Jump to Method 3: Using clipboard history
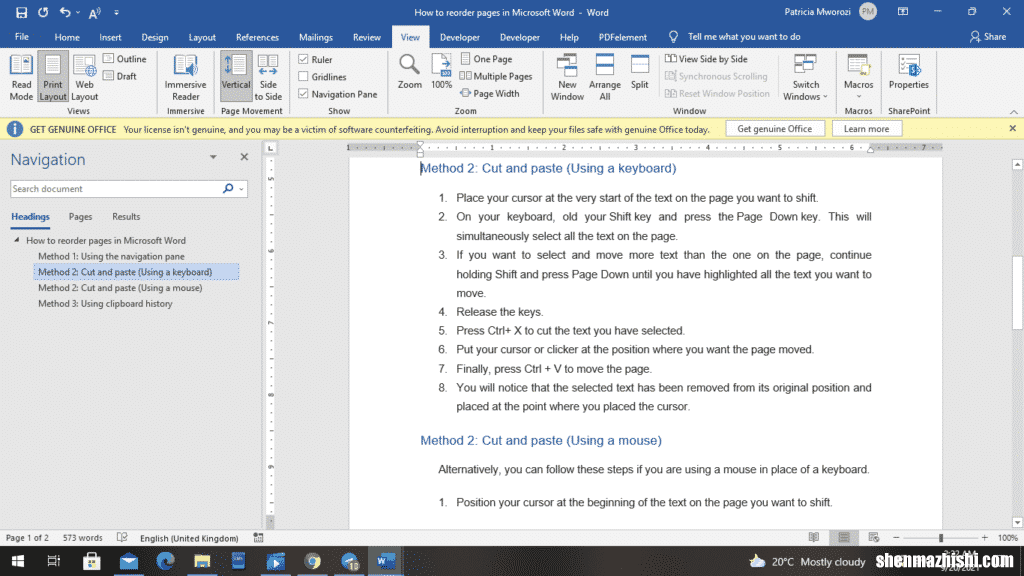This screenshot has height=576, width=1024. (105, 304)
